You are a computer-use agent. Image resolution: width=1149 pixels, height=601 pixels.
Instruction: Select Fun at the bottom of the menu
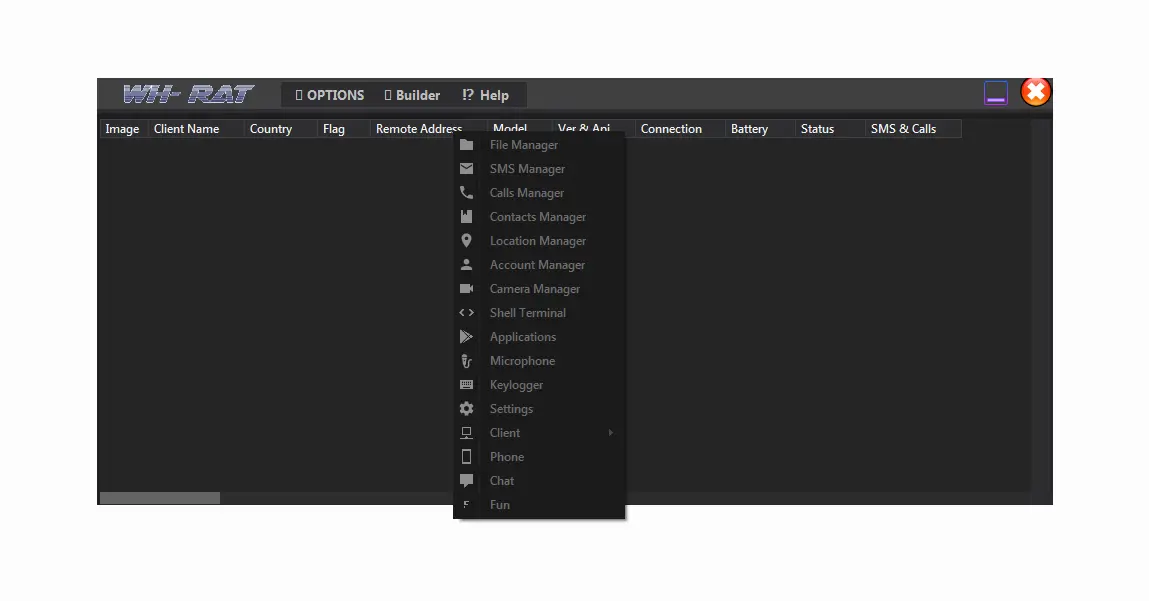(498, 504)
